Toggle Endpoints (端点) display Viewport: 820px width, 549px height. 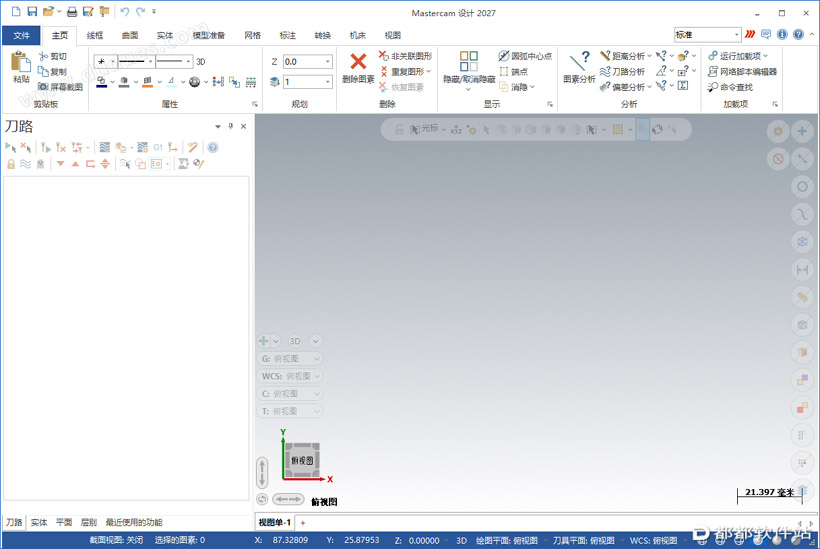click(x=513, y=71)
